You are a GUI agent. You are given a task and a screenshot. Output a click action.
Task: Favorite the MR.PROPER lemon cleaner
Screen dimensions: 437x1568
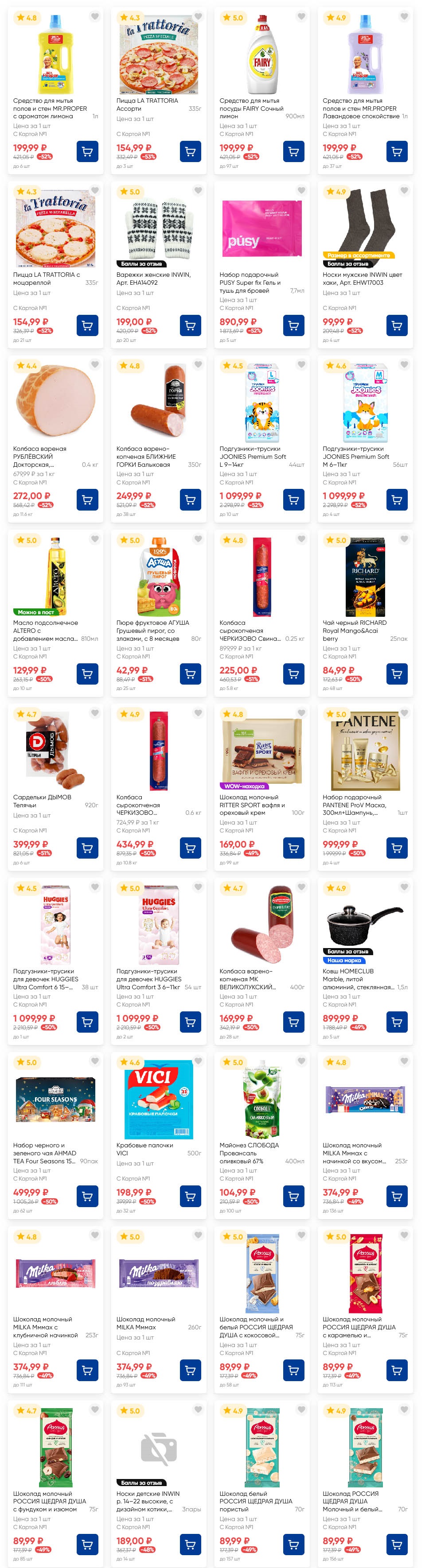point(95,16)
